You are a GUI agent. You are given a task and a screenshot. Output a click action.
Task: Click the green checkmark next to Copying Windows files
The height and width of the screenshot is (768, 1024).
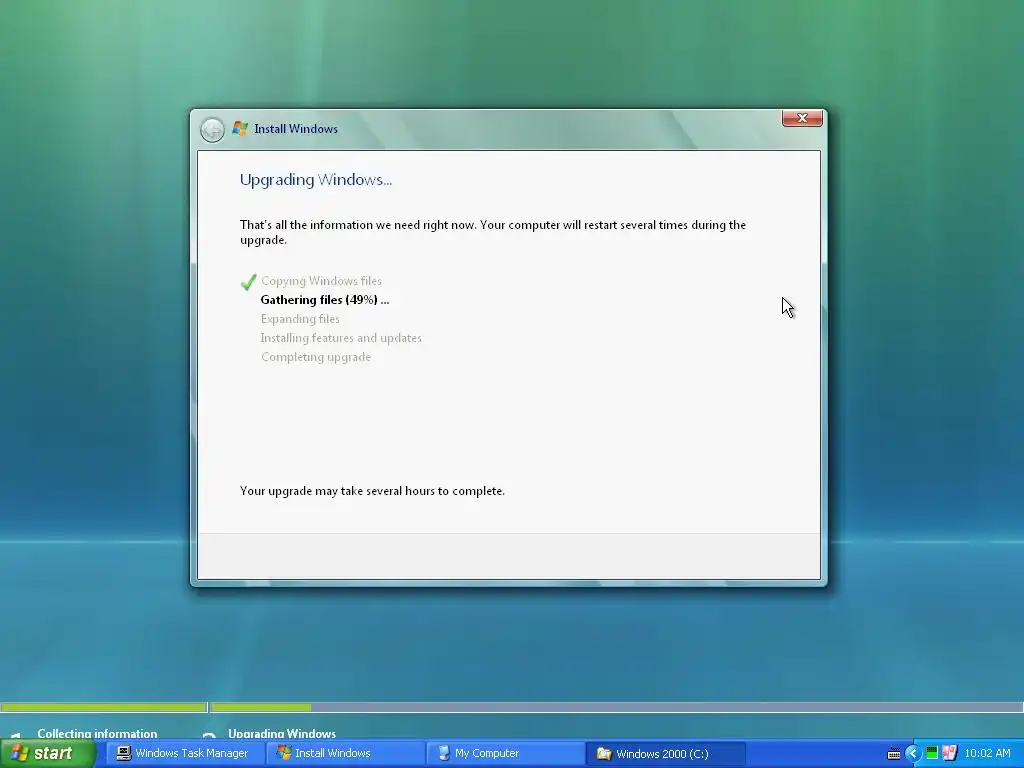click(x=248, y=281)
